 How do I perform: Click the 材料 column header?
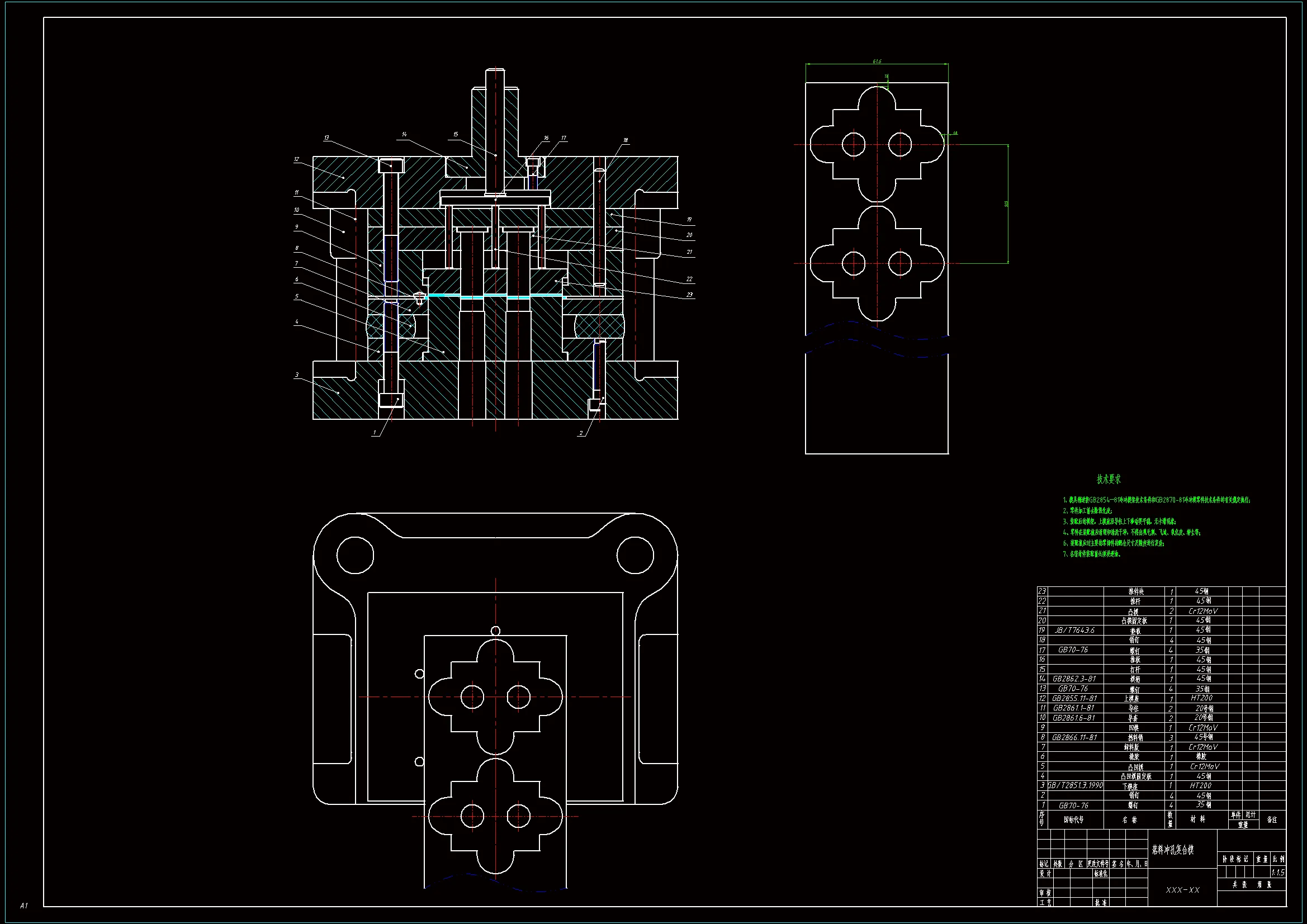pyautogui.click(x=1197, y=819)
